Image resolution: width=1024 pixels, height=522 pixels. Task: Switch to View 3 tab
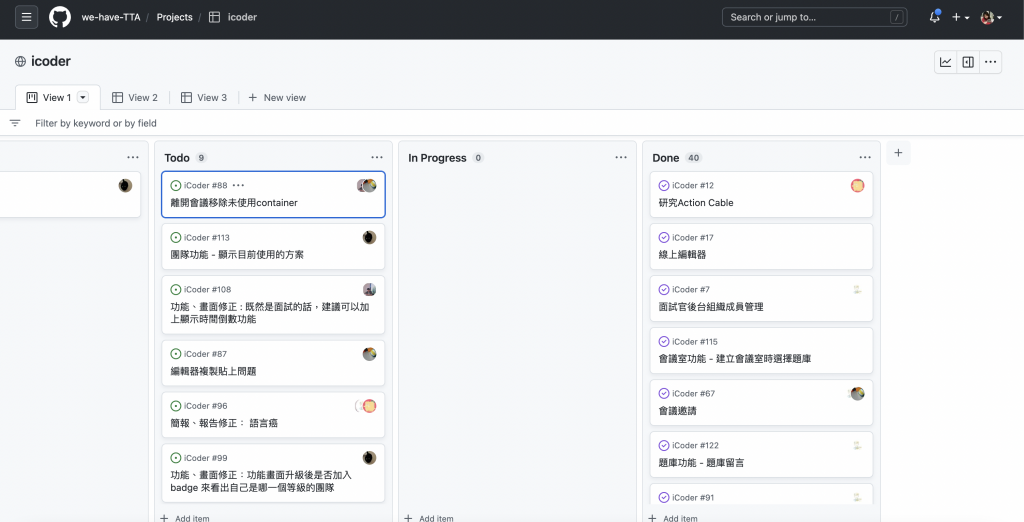204,97
